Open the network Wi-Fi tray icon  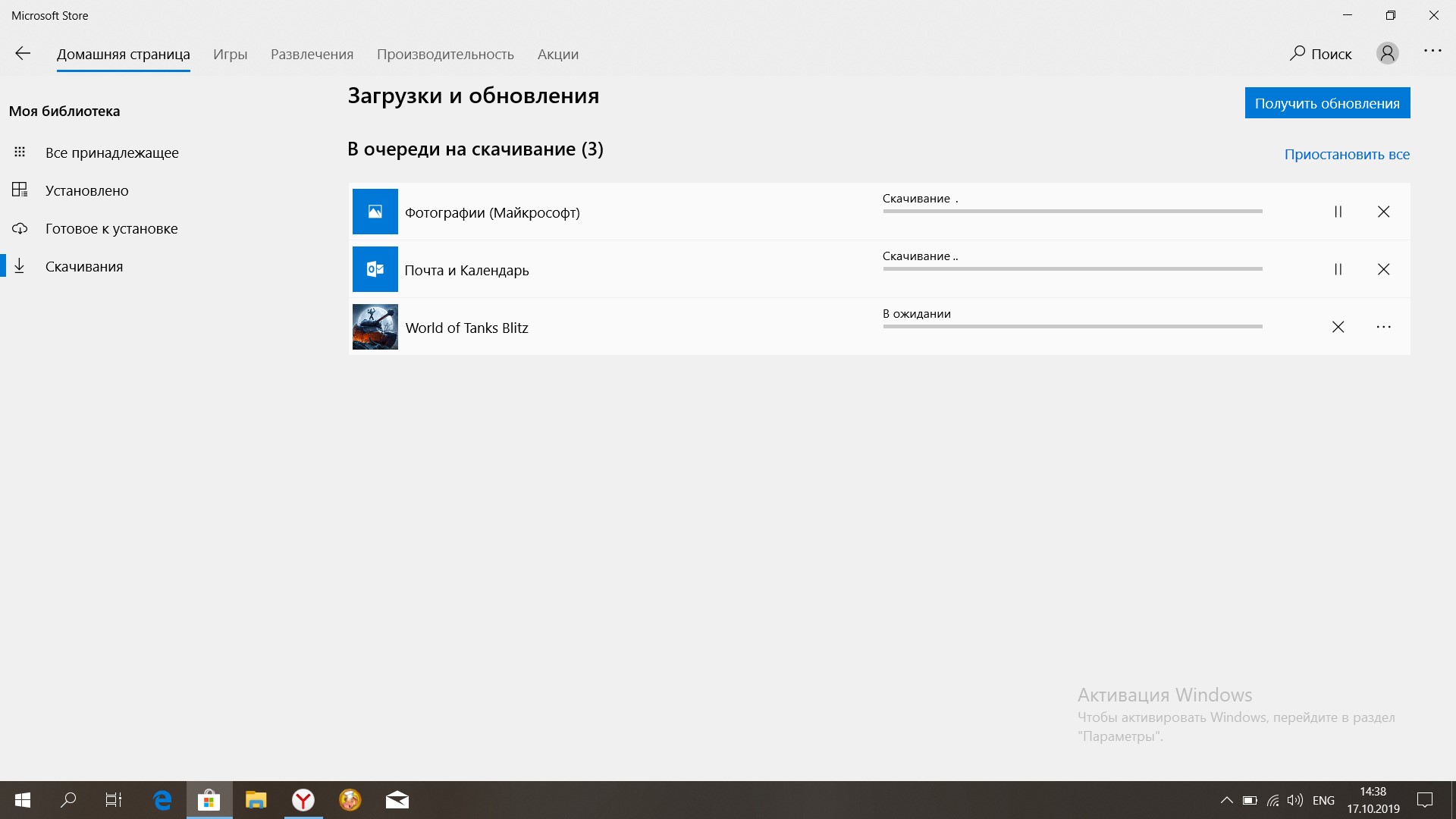coord(1273,800)
